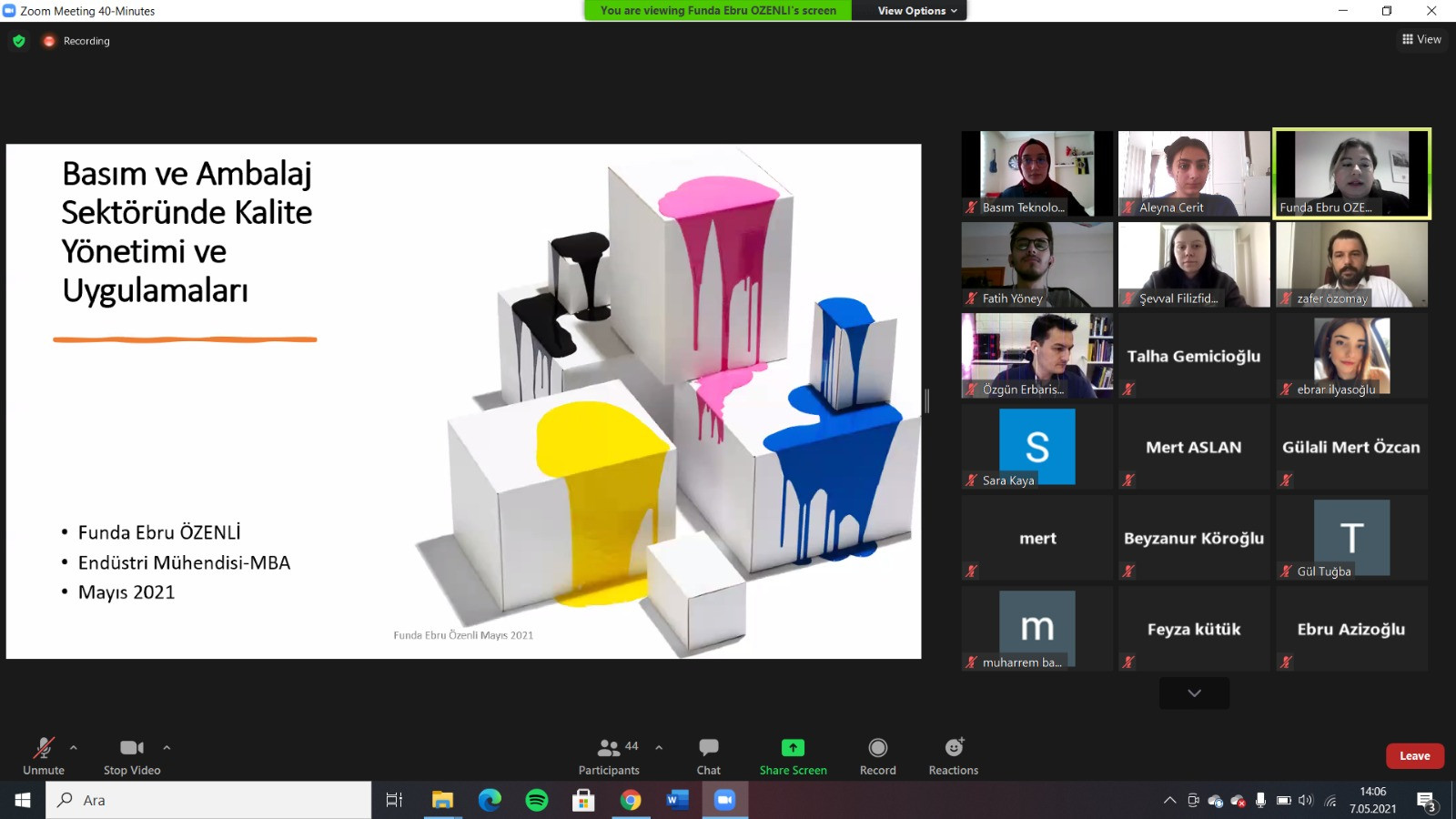Show more participants with down chevron
Image resolution: width=1456 pixels, height=819 pixels.
1194,693
